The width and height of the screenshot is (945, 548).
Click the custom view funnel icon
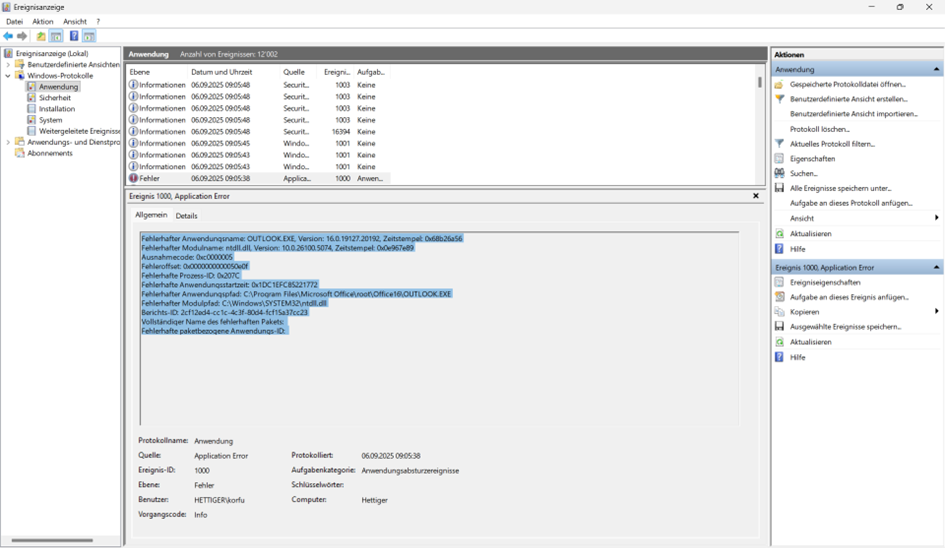click(779, 99)
